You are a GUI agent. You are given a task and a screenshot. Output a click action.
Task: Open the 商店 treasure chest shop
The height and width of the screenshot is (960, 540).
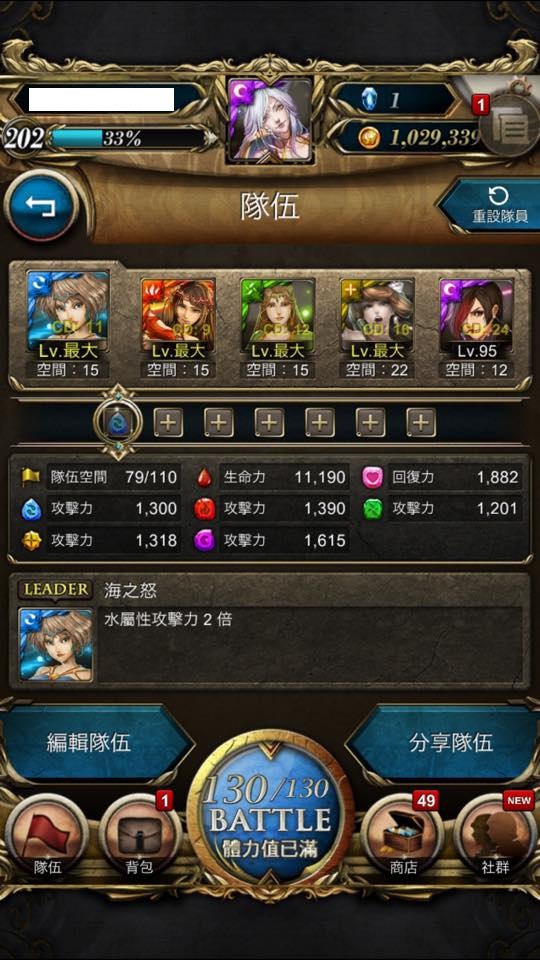pos(403,836)
